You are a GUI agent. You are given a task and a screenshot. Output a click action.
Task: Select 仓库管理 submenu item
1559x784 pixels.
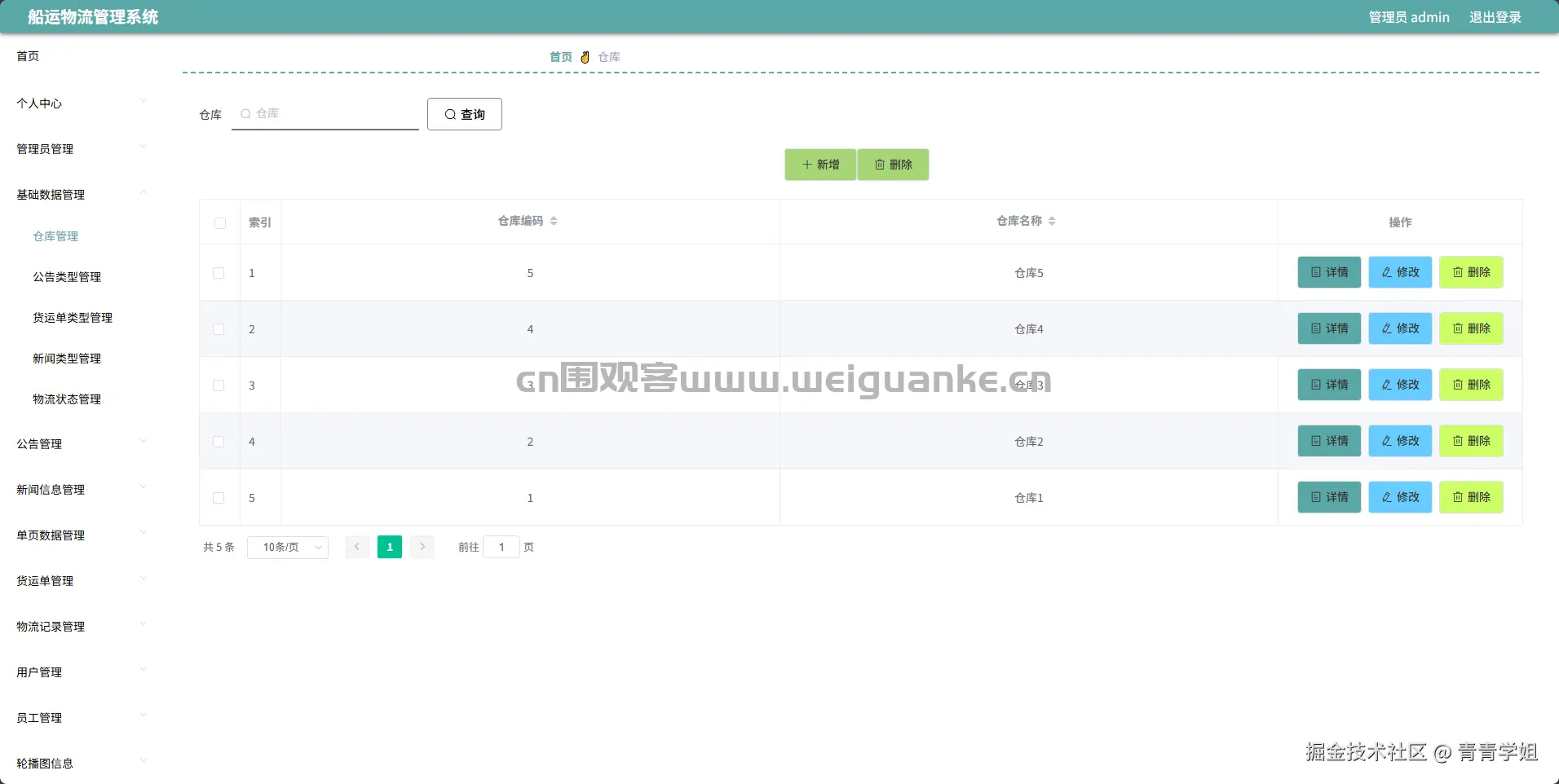[x=55, y=236]
